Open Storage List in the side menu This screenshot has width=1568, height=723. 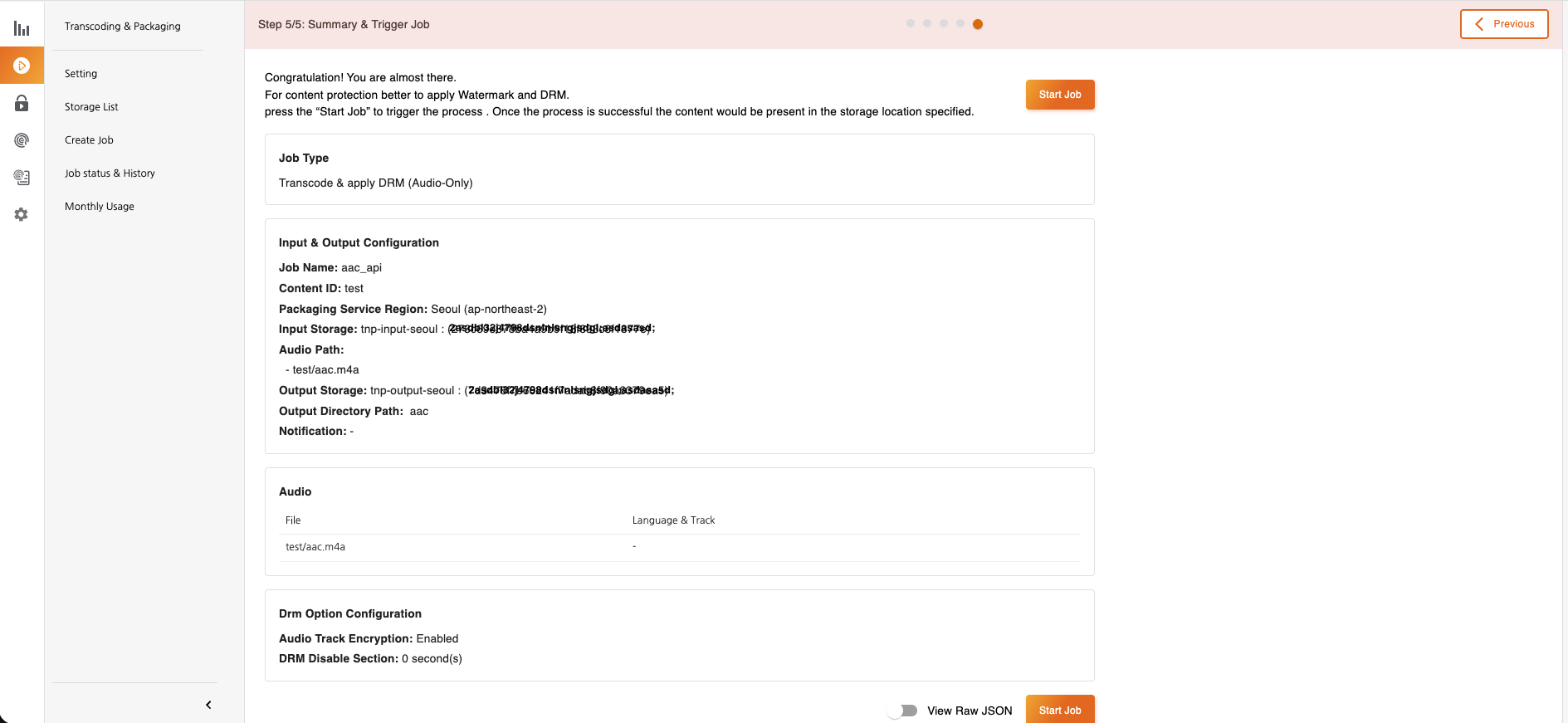91,107
